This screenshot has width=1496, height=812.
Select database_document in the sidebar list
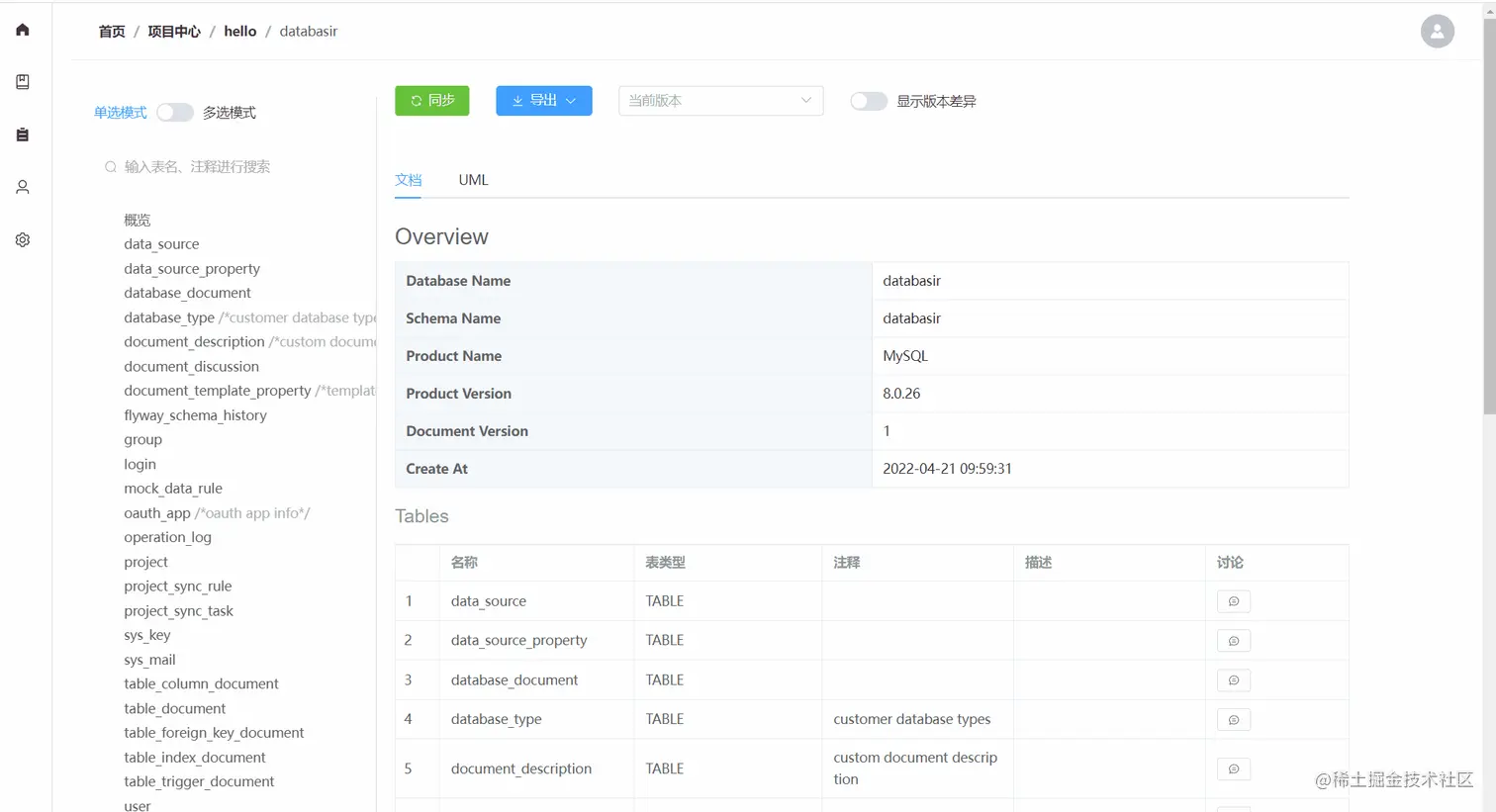click(187, 293)
